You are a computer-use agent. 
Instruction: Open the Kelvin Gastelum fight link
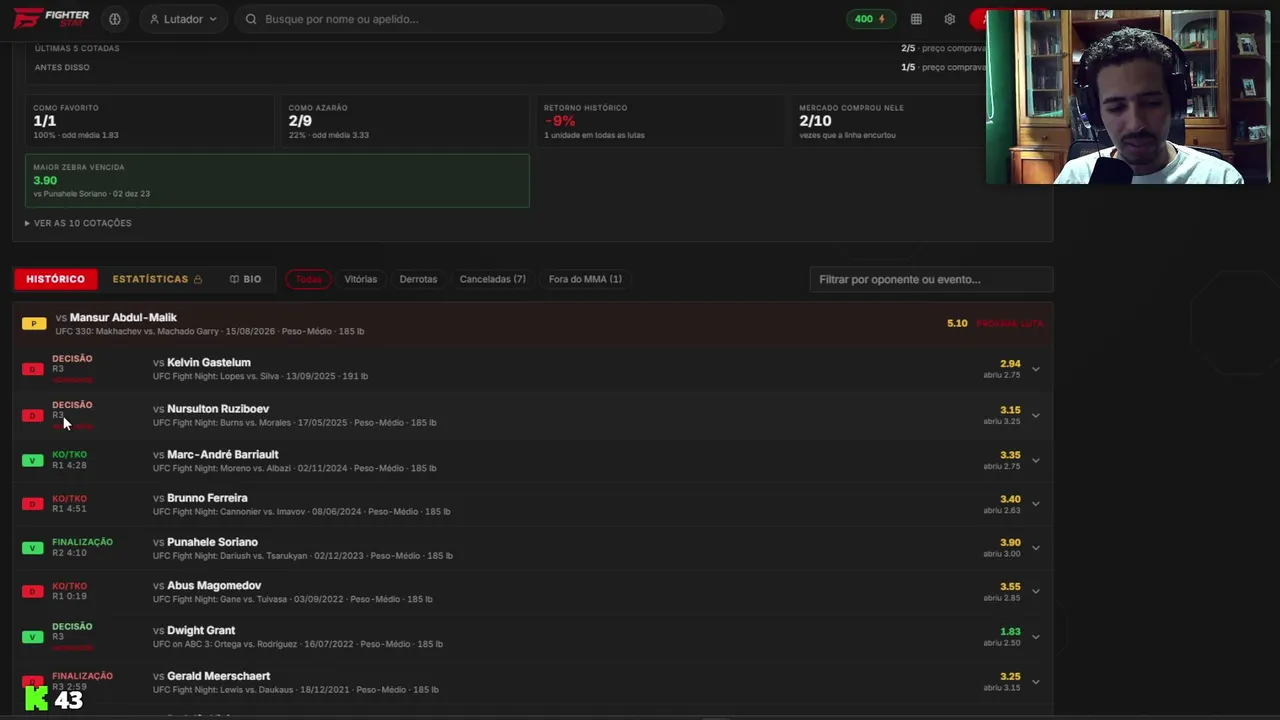pos(209,362)
